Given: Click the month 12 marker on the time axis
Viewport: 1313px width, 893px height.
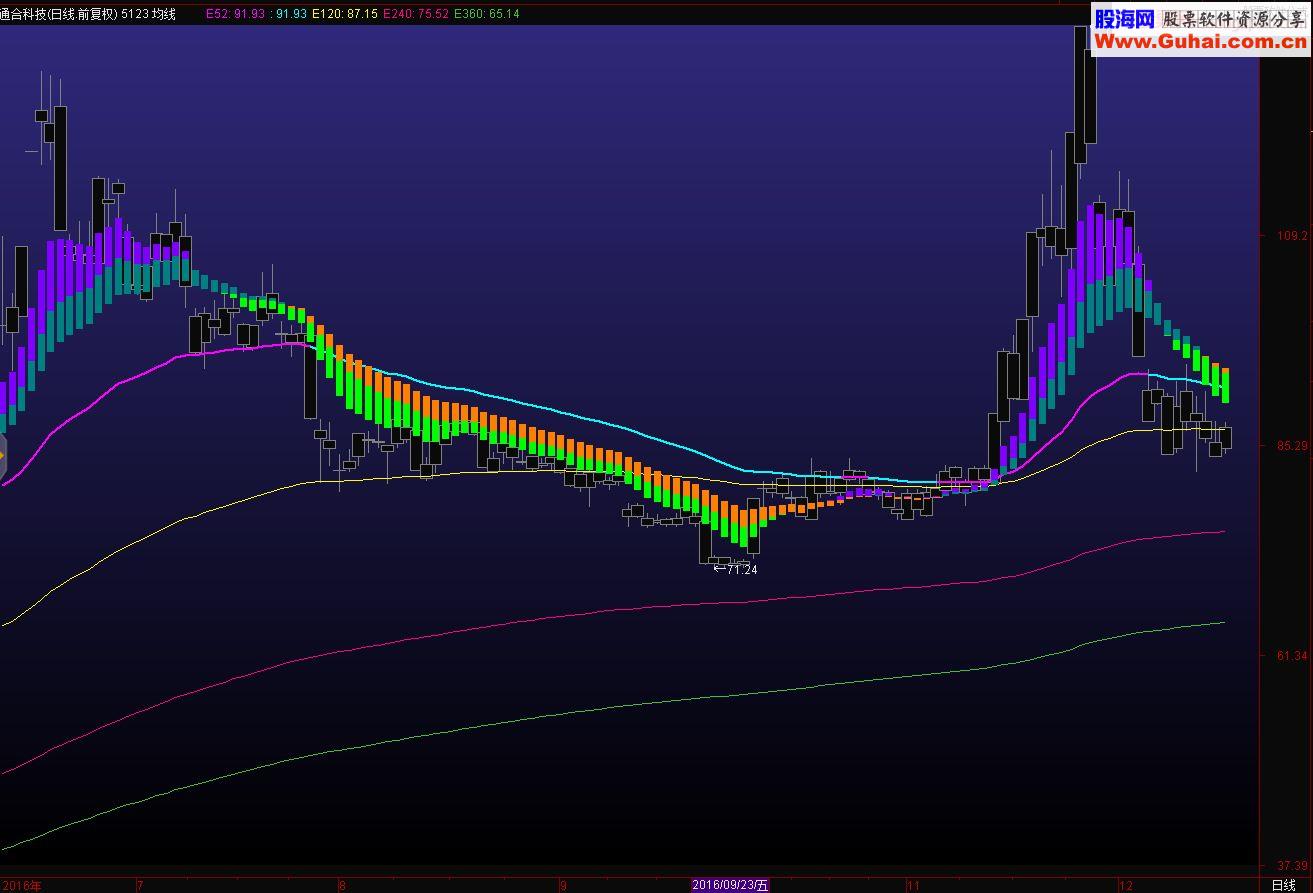Looking at the screenshot, I should click(x=1126, y=885).
